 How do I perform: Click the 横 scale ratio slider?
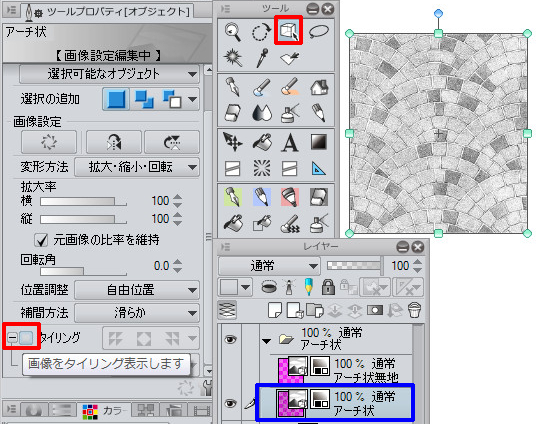(x=83, y=201)
